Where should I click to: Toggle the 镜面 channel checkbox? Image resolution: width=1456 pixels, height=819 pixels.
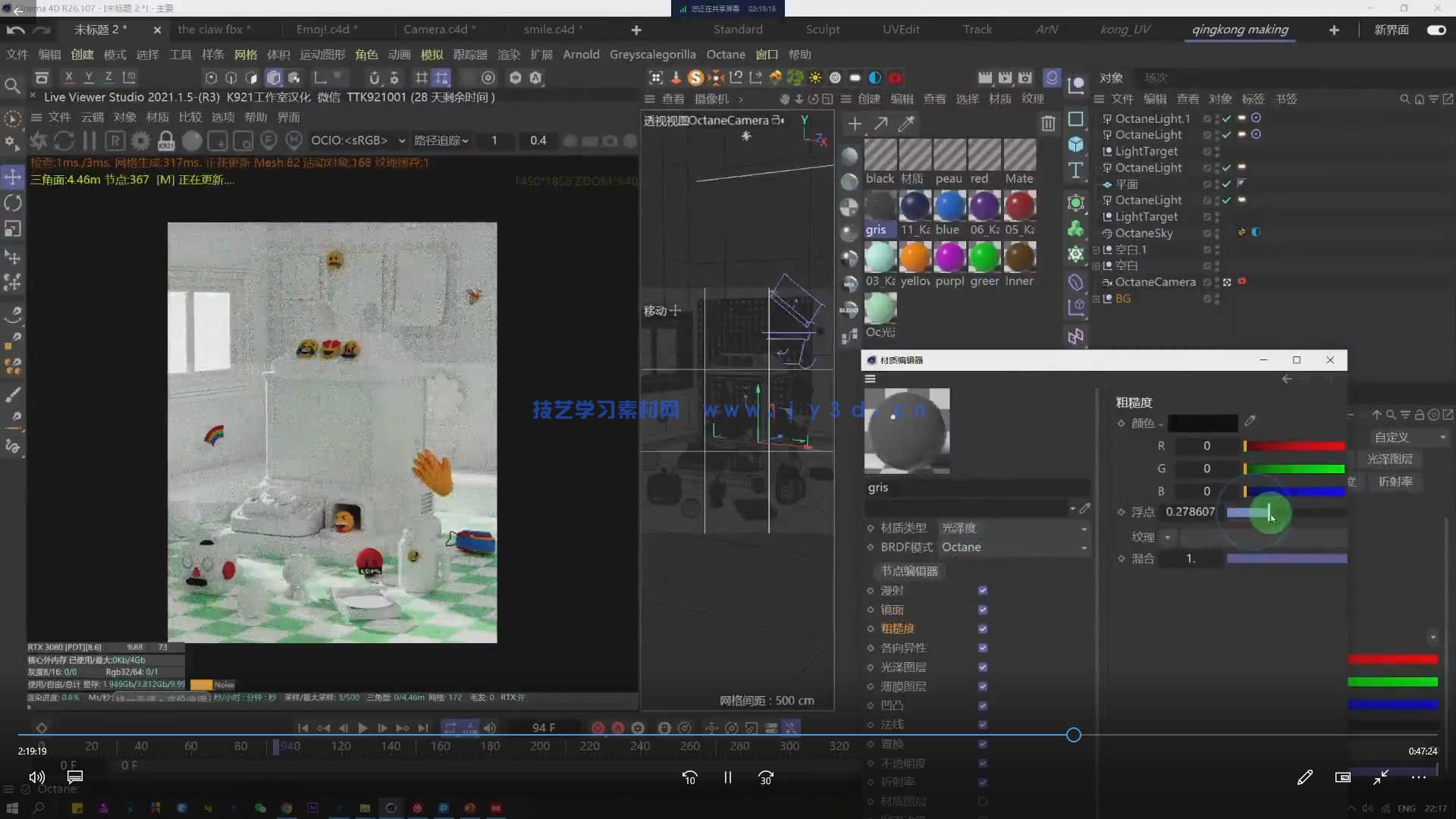point(983,610)
